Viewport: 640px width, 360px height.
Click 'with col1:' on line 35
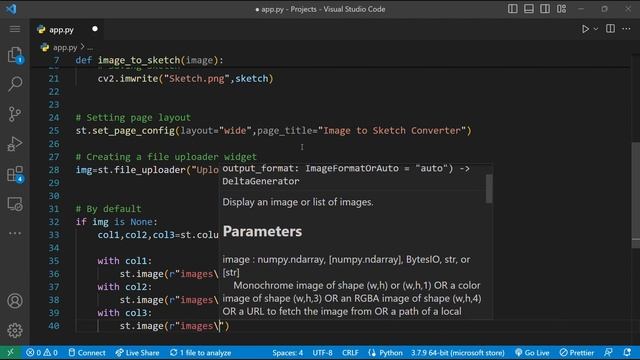click(x=124, y=261)
